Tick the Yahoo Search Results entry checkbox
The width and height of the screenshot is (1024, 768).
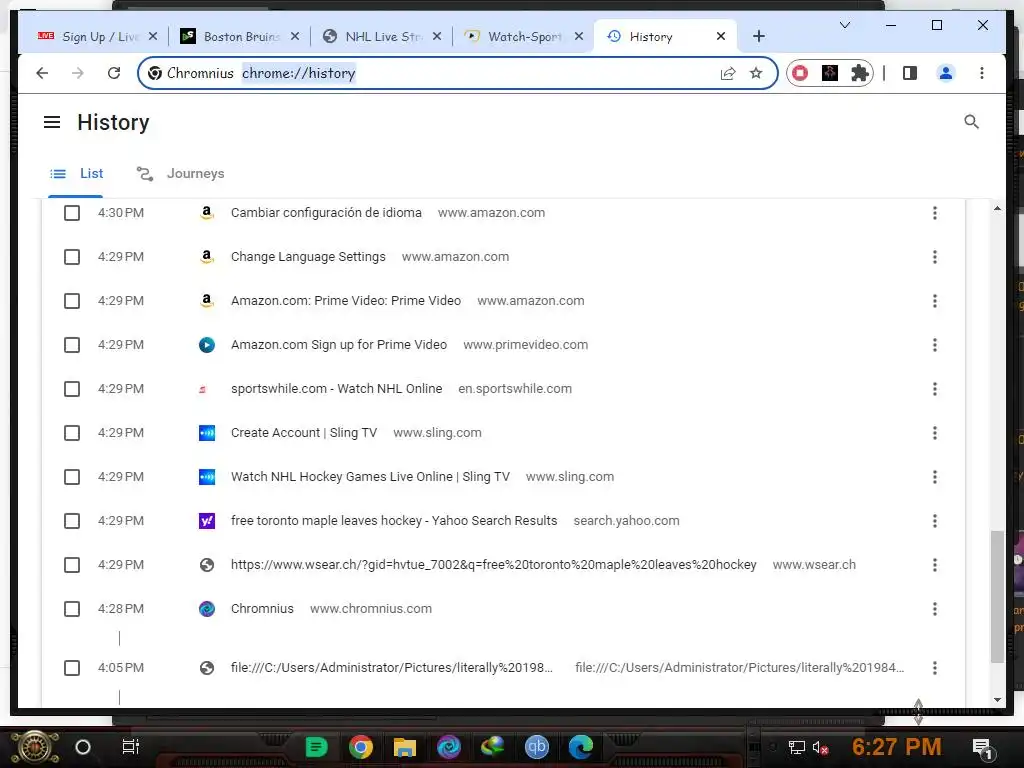[x=72, y=521]
